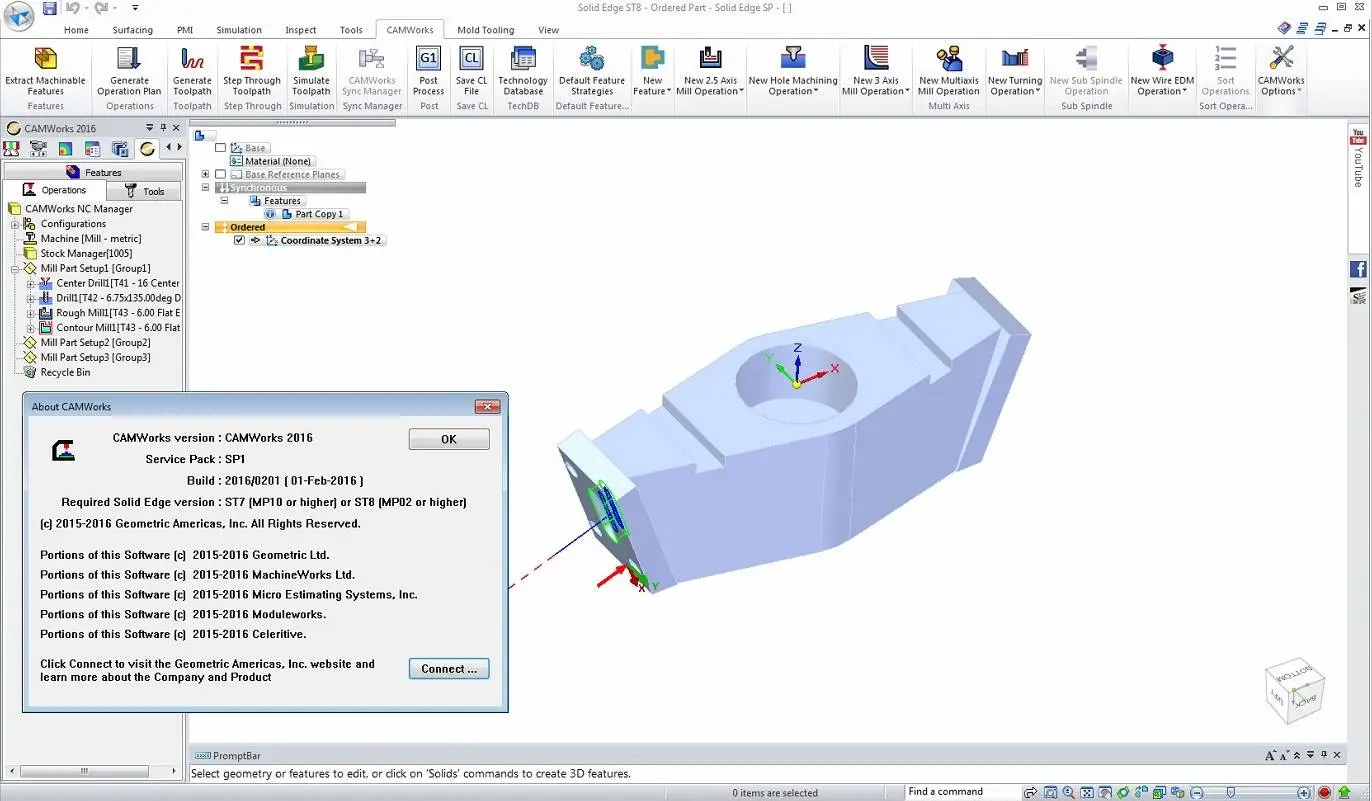
Task: Toggle the Base checkbox in PathFinder
Action: click(x=221, y=148)
